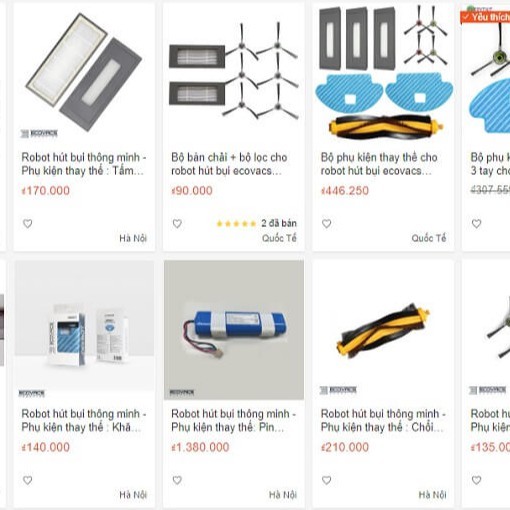Click heart on top-right Yêu thích product card
The width and height of the screenshot is (510, 510).
click(477, 224)
